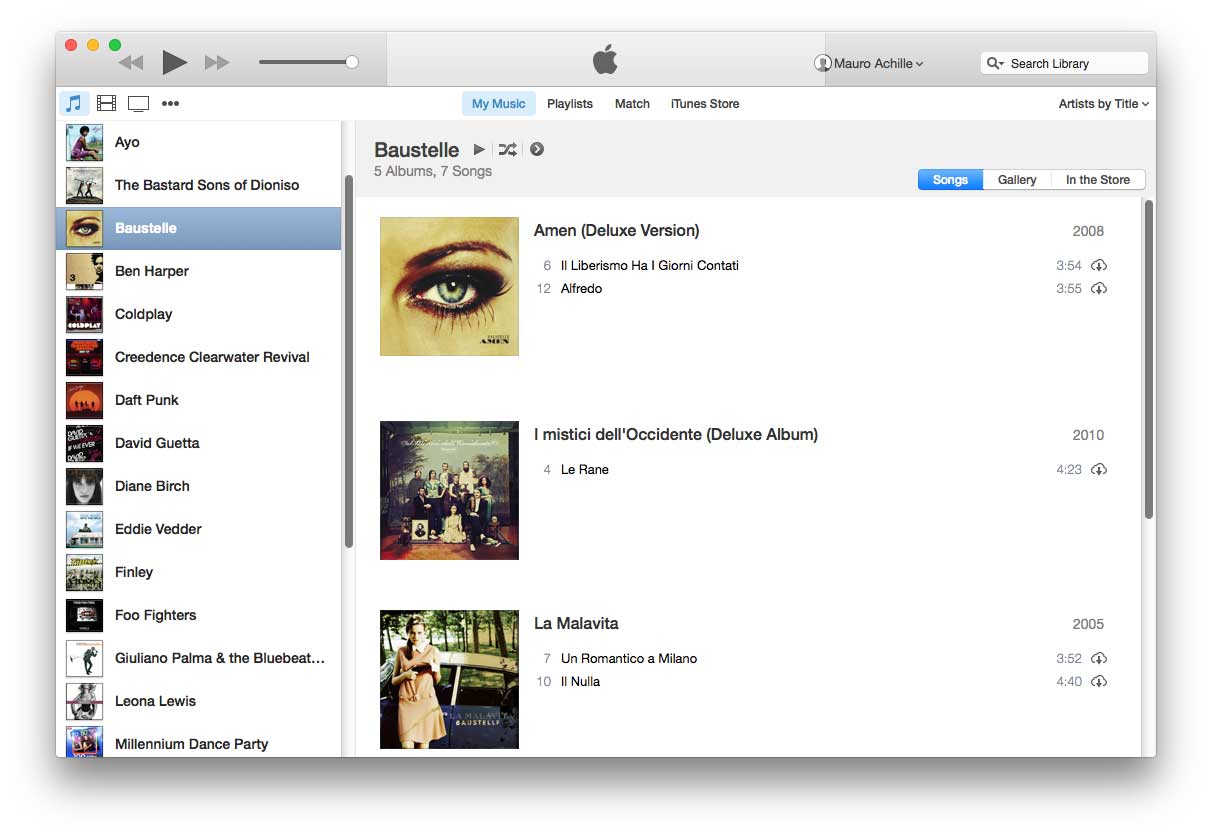Select Daft Punk artist
The width and height of the screenshot is (1212, 837).
point(198,400)
